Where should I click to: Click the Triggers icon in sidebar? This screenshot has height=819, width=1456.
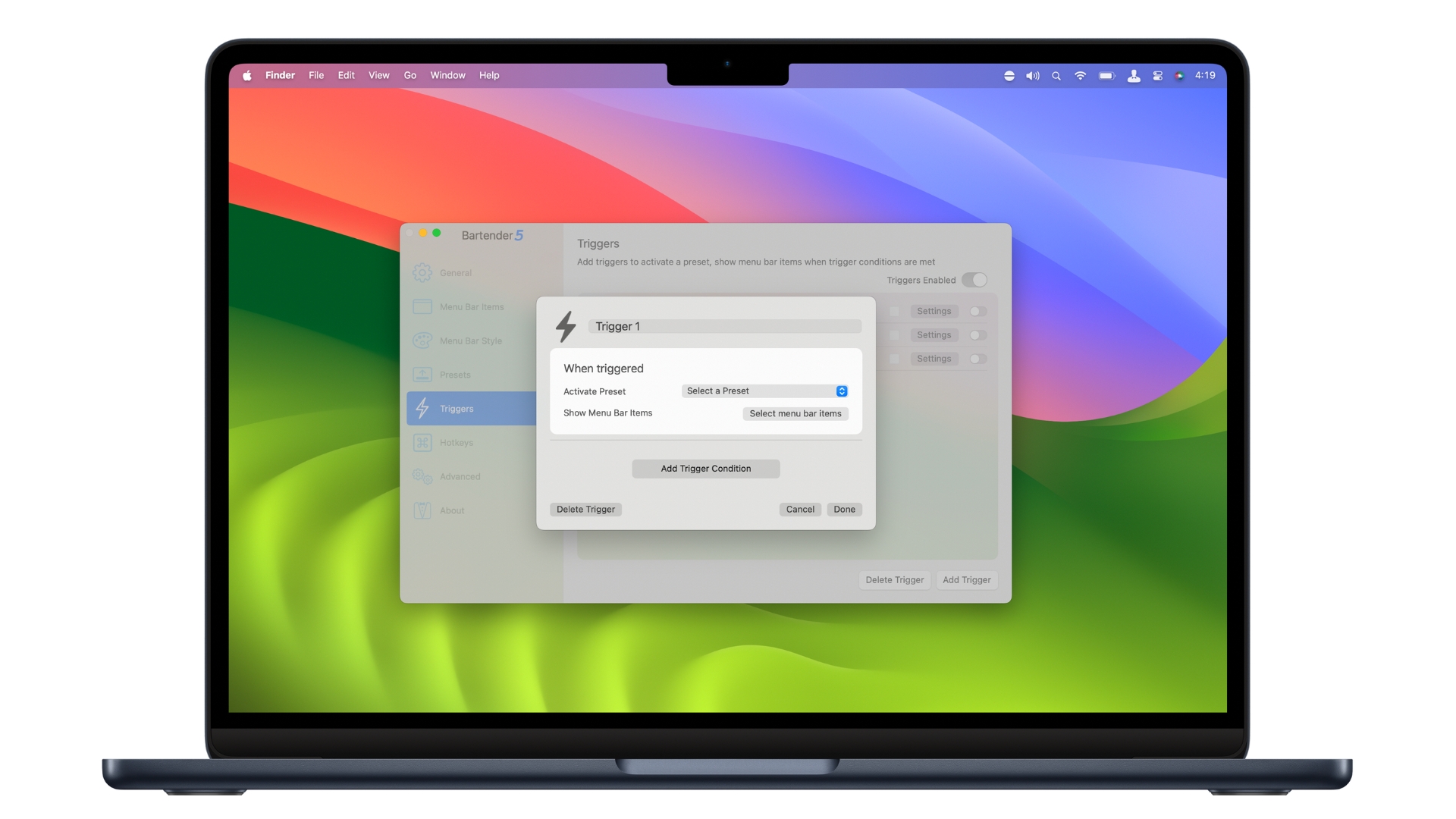click(424, 408)
